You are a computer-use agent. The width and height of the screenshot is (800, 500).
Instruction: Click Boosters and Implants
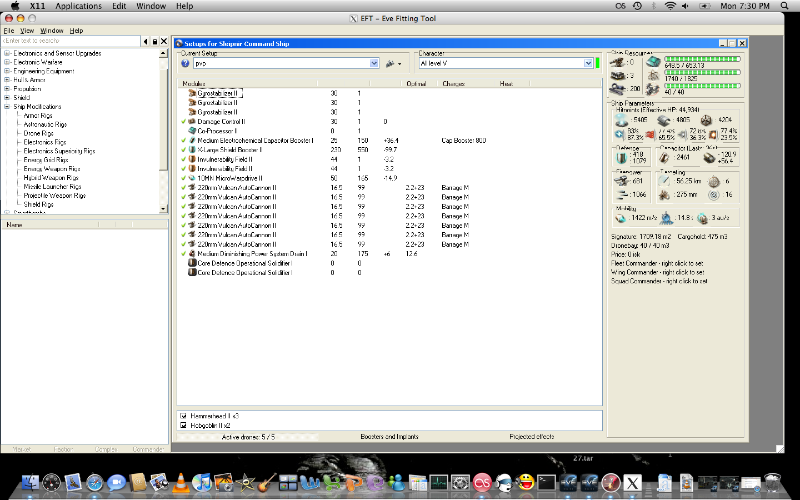[x=389, y=437]
